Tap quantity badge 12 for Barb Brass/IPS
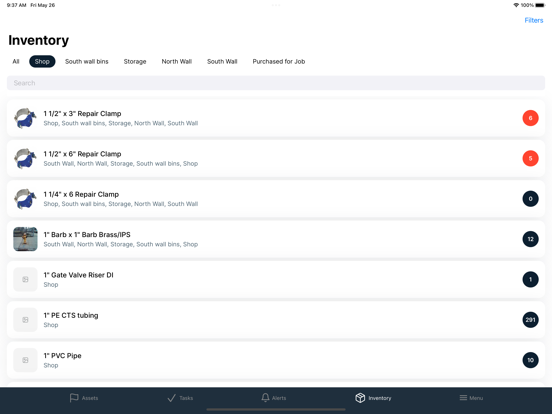Image resolution: width=552 pixels, height=414 pixels. pos(530,239)
